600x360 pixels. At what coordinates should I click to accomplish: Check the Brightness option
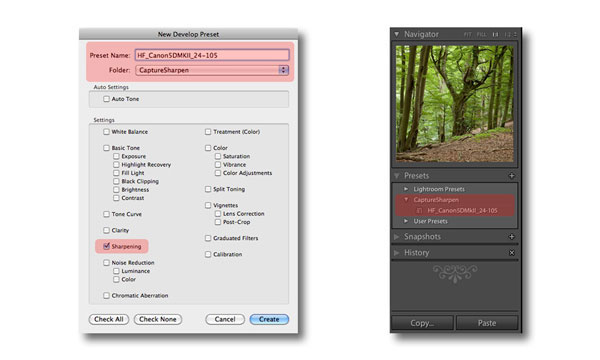click(116, 190)
